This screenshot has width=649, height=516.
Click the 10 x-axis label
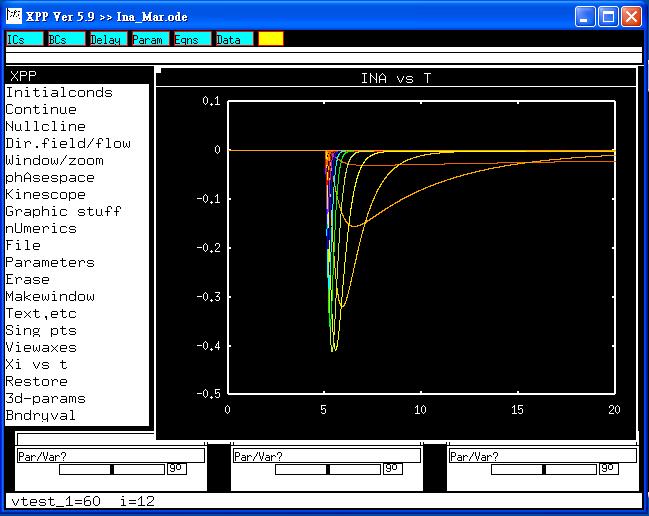(x=421, y=410)
